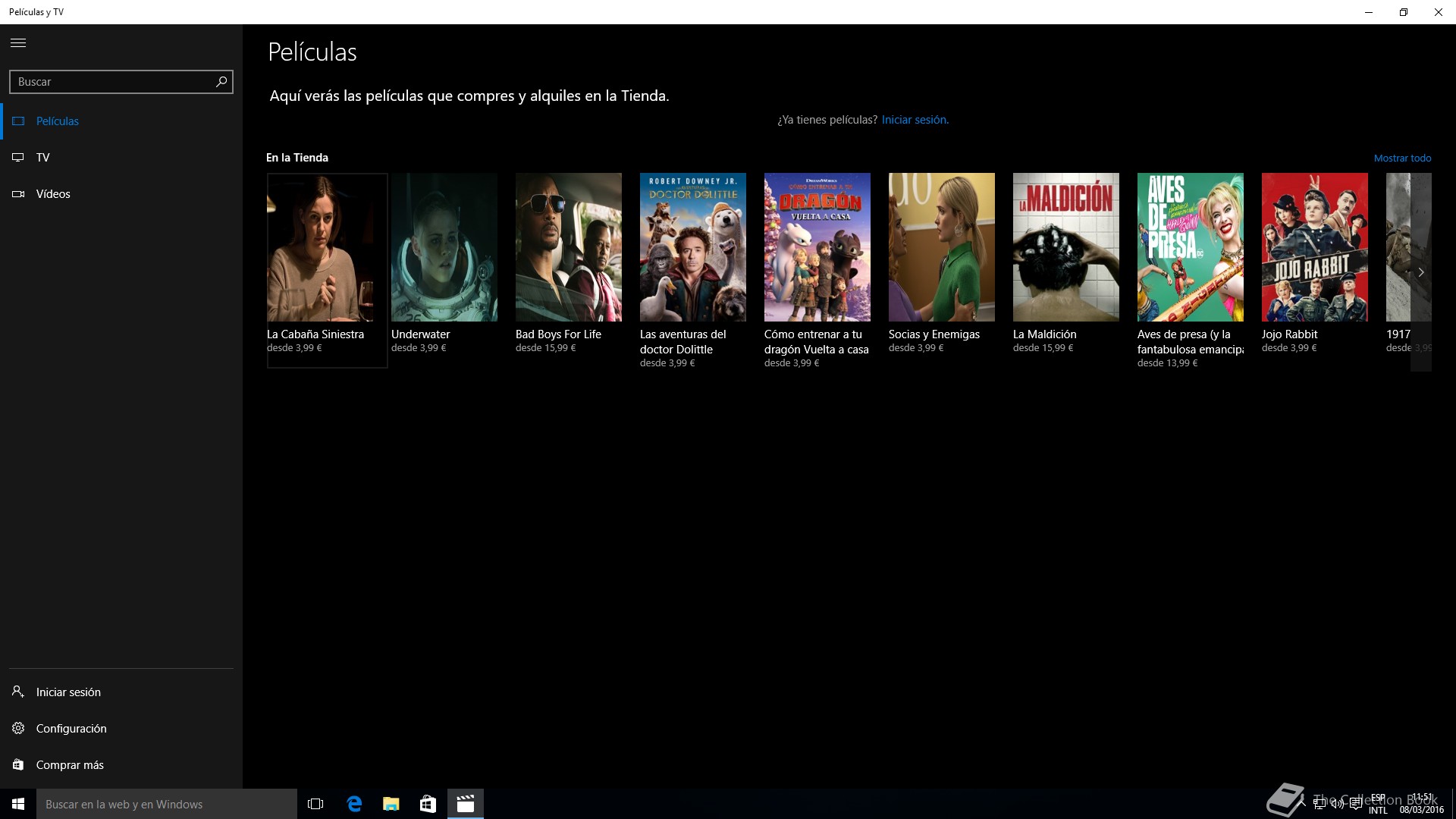
Task: Open La Cabaña Siniestra poster
Action: [320, 247]
